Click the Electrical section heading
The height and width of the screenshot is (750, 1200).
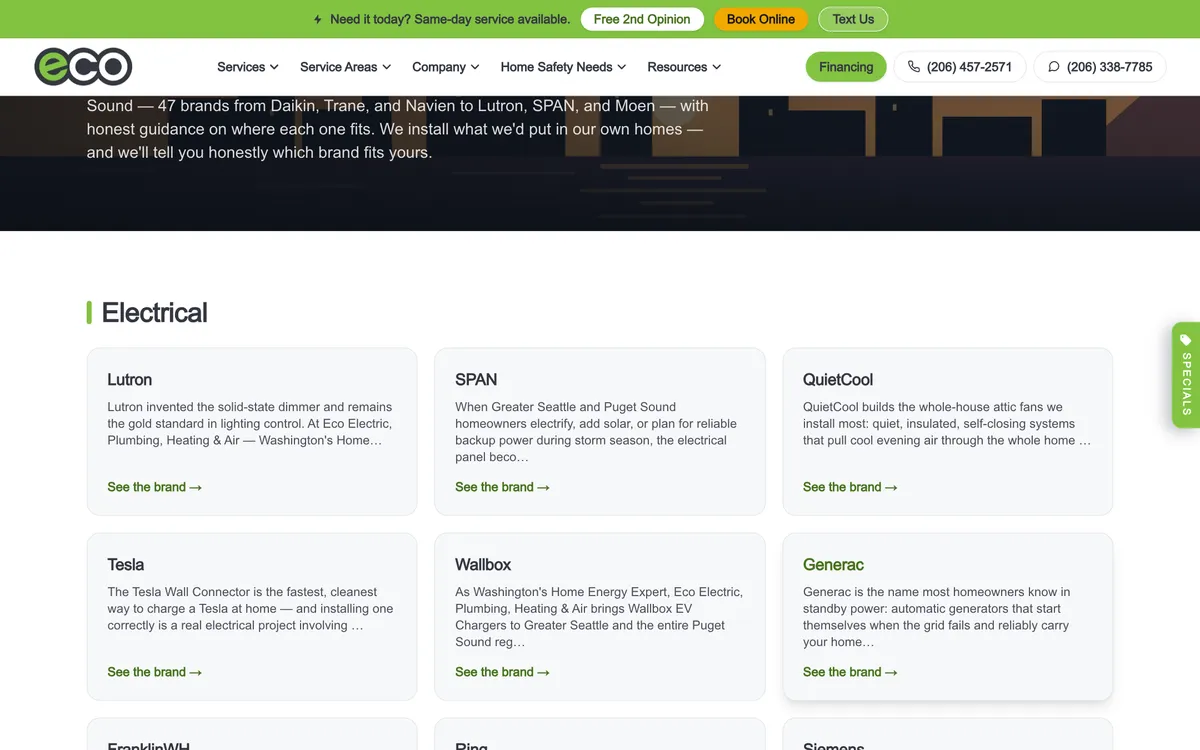click(x=155, y=313)
